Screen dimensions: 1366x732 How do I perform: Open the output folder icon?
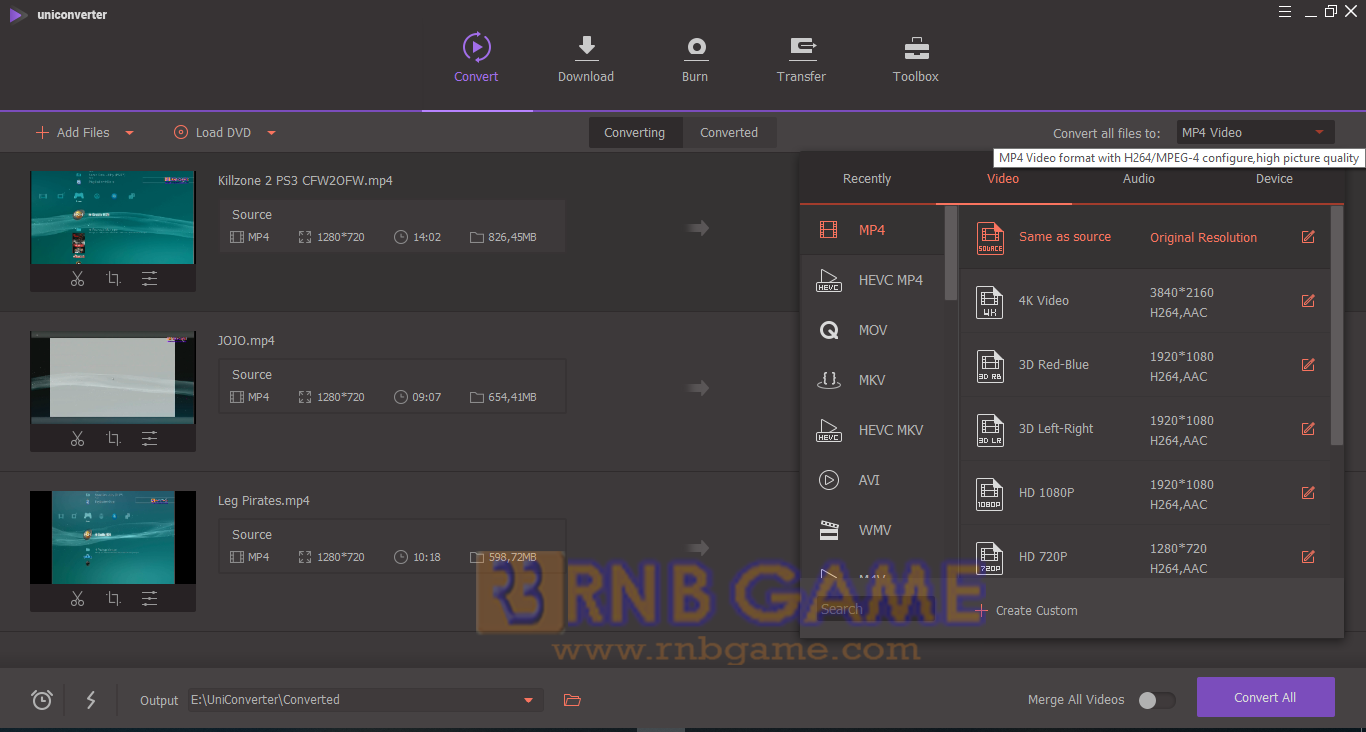pyautogui.click(x=572, y=700)
